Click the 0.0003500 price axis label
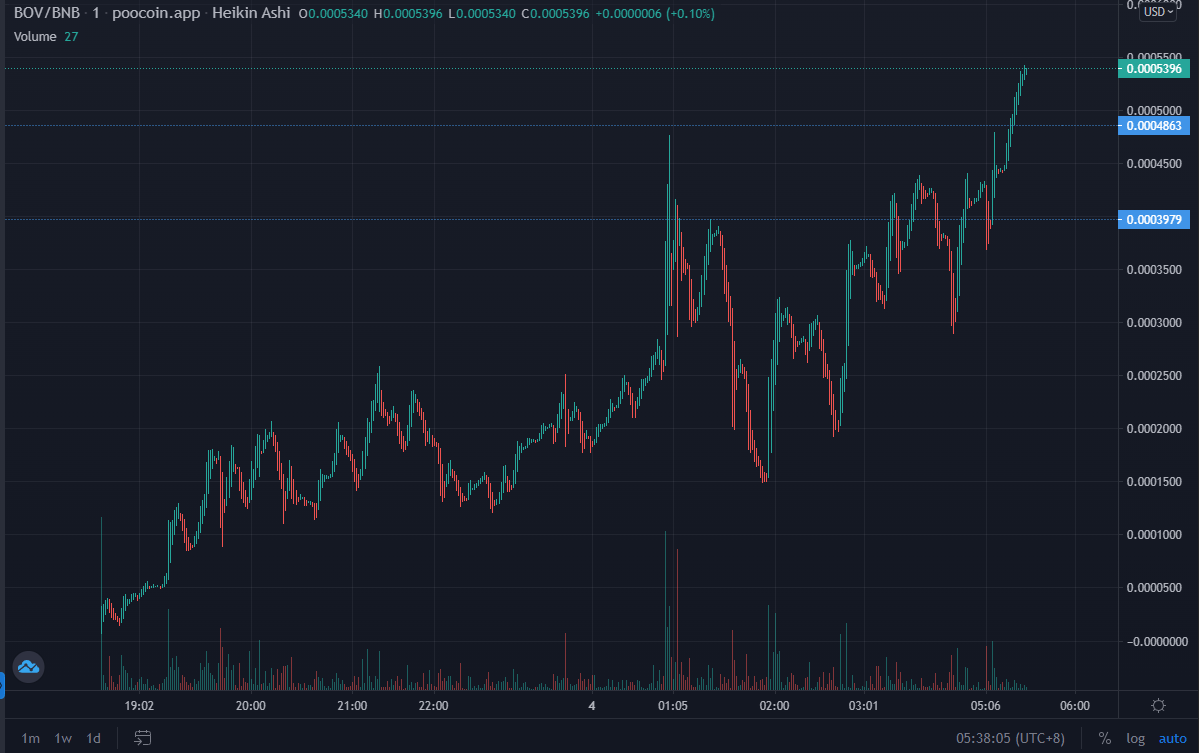1199x753 pixels. tap(1154, 270)
